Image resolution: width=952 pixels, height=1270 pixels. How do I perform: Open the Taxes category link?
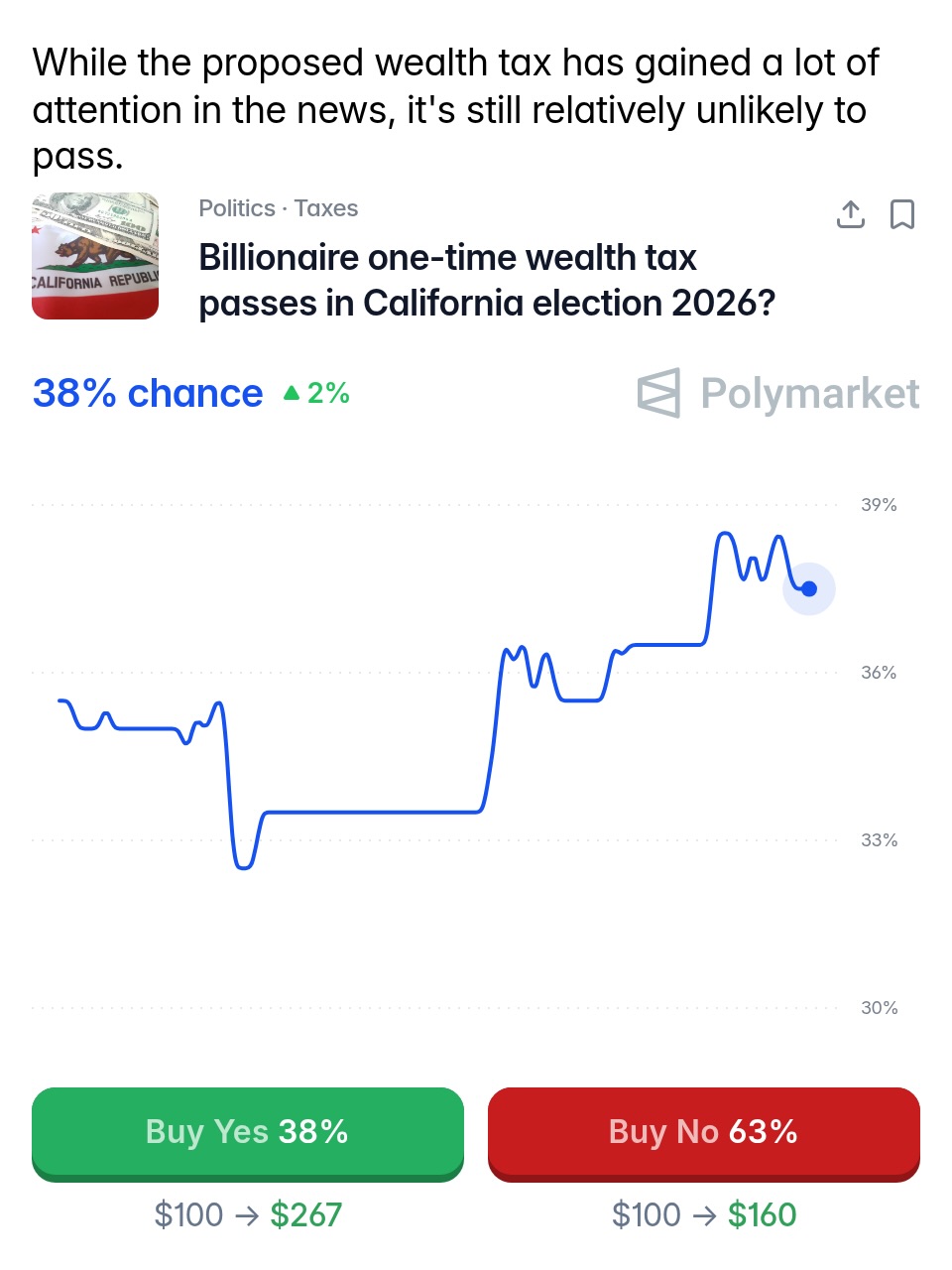point(326,208)
